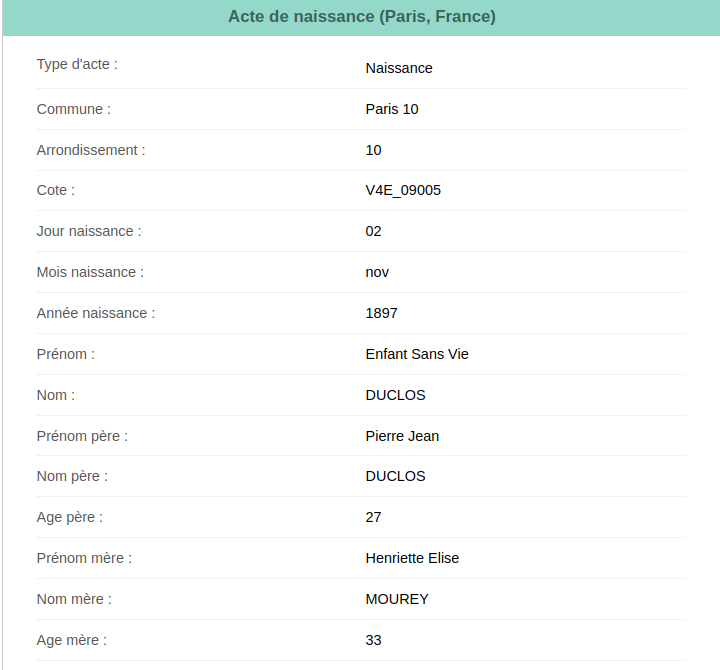
Task: Select the first name 'Enfant Sans Vie'
Action: tap(416, 354)
